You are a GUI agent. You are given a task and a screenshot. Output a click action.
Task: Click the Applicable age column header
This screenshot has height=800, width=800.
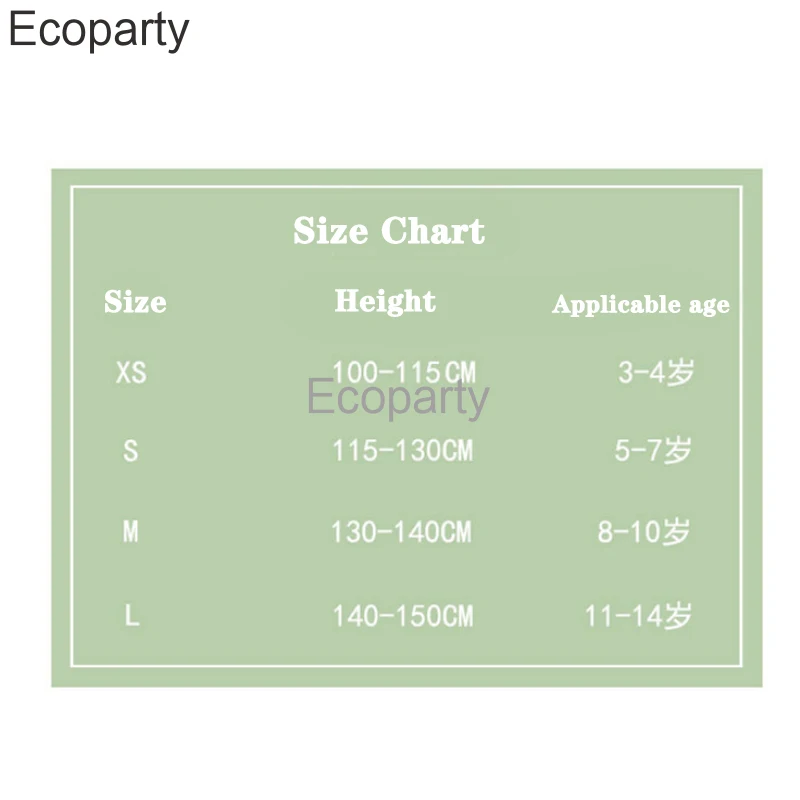(x=641, y=305)
